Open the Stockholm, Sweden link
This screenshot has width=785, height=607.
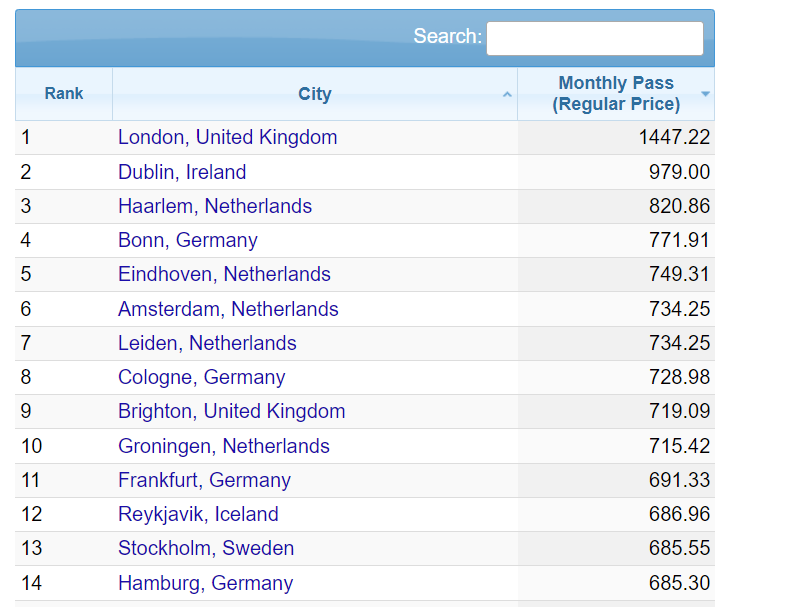206,548
